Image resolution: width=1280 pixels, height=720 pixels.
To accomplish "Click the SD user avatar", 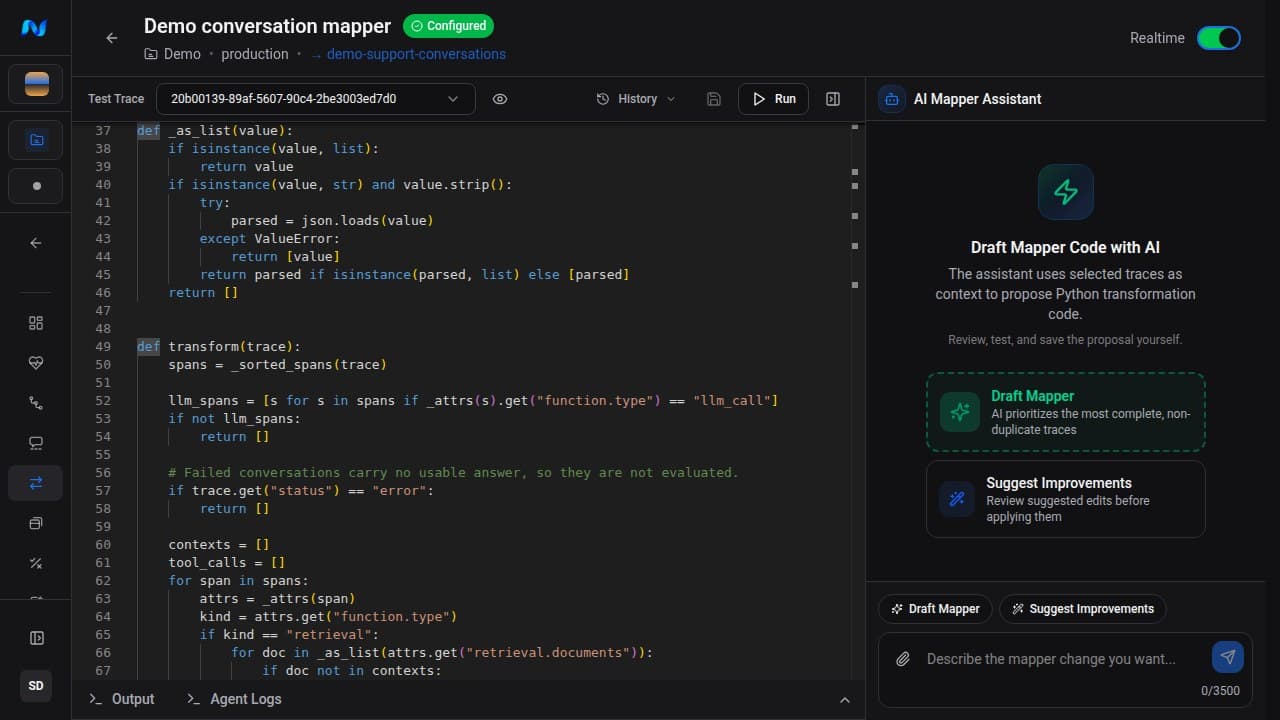I will pos(36,686).
